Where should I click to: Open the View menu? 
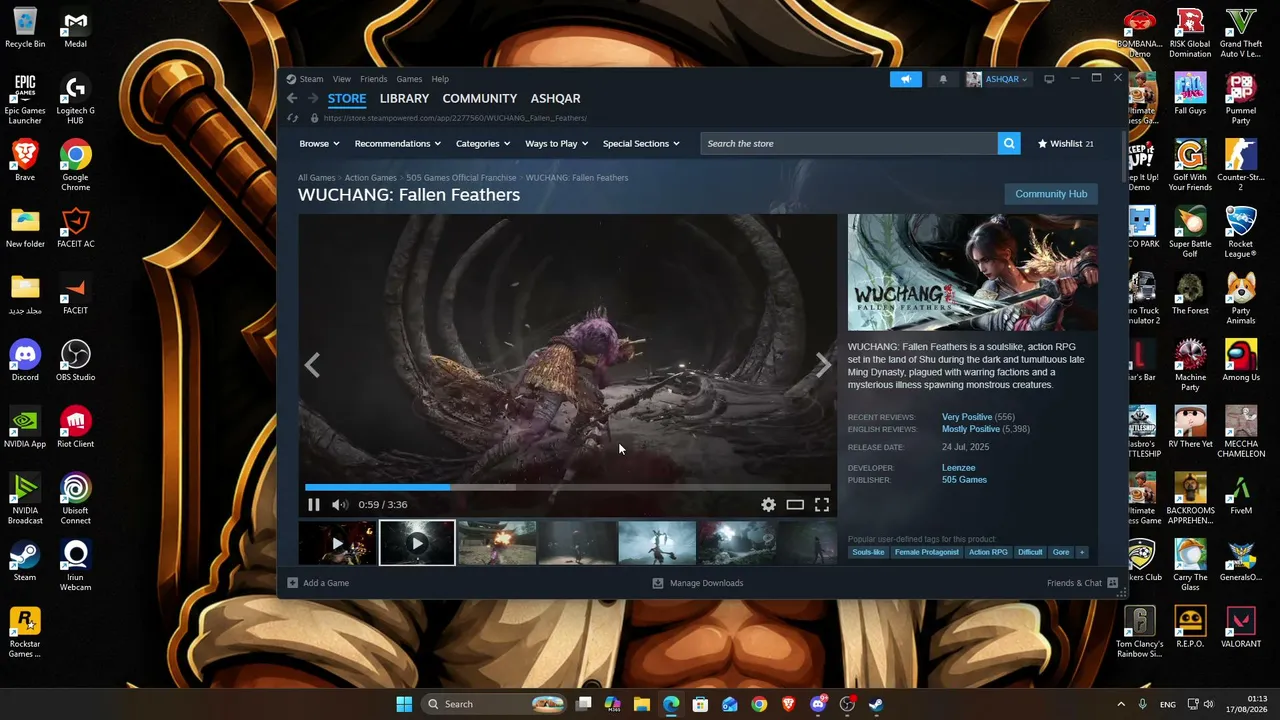[342, 79]
